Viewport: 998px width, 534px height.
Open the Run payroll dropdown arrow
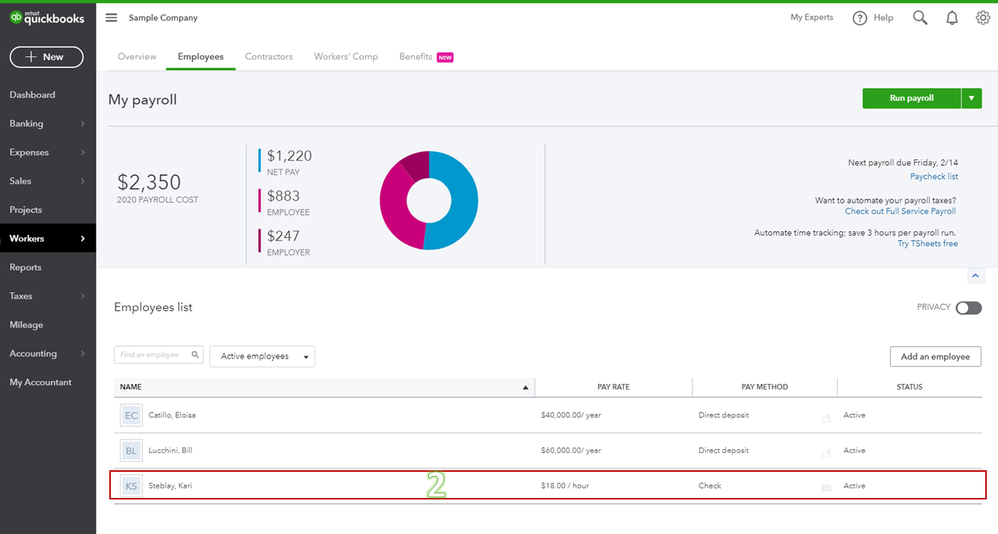click(971, 98)
